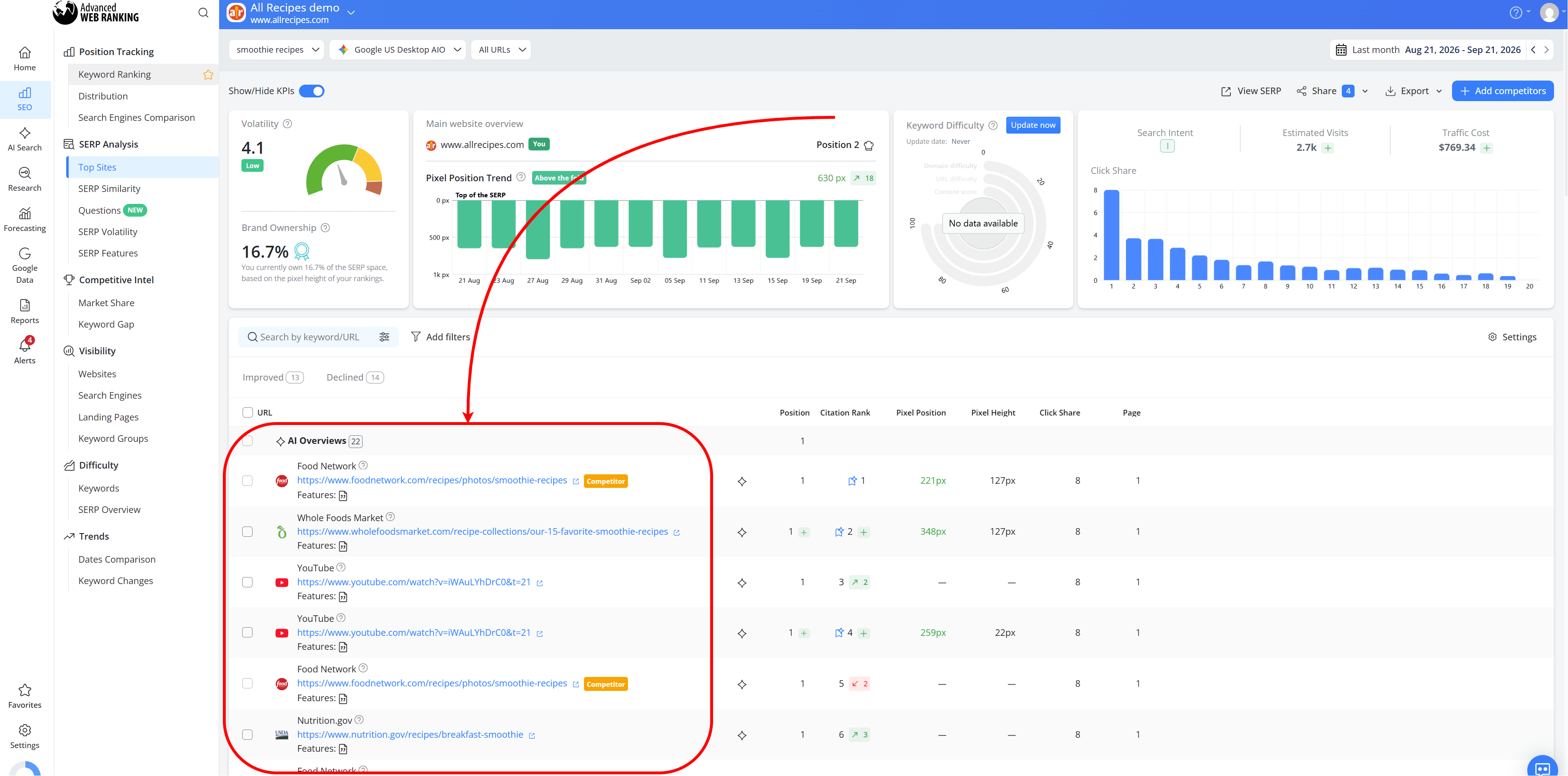Screen dimensions: 1568x776
Task: Open Search Engines Comparison menu item
Action: [x=137, y=118]
